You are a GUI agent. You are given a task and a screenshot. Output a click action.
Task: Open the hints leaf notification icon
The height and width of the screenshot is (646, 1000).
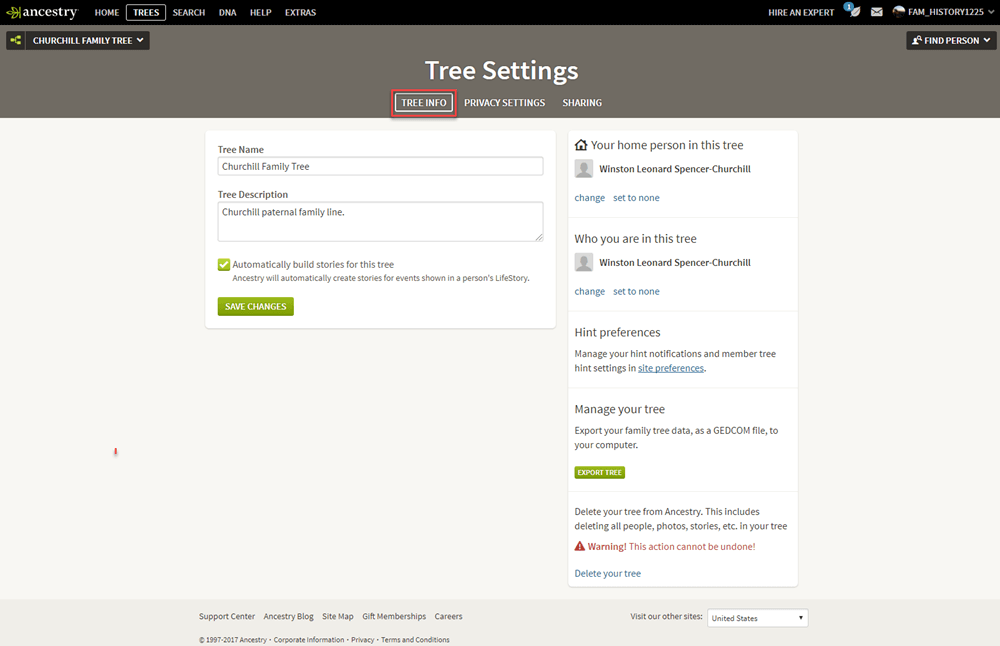852,11
